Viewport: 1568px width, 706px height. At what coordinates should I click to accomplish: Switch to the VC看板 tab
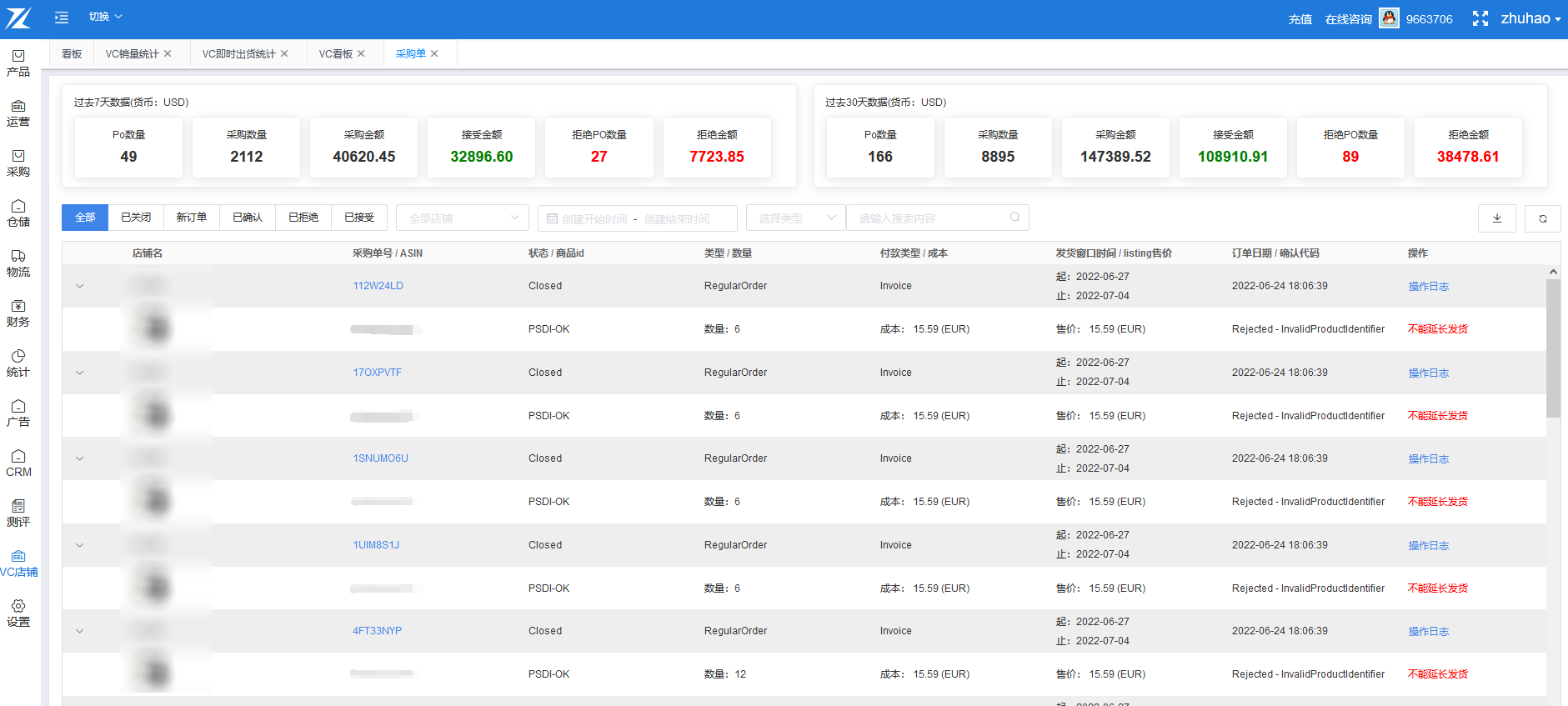pyautogui.click(x=335, y=53)
